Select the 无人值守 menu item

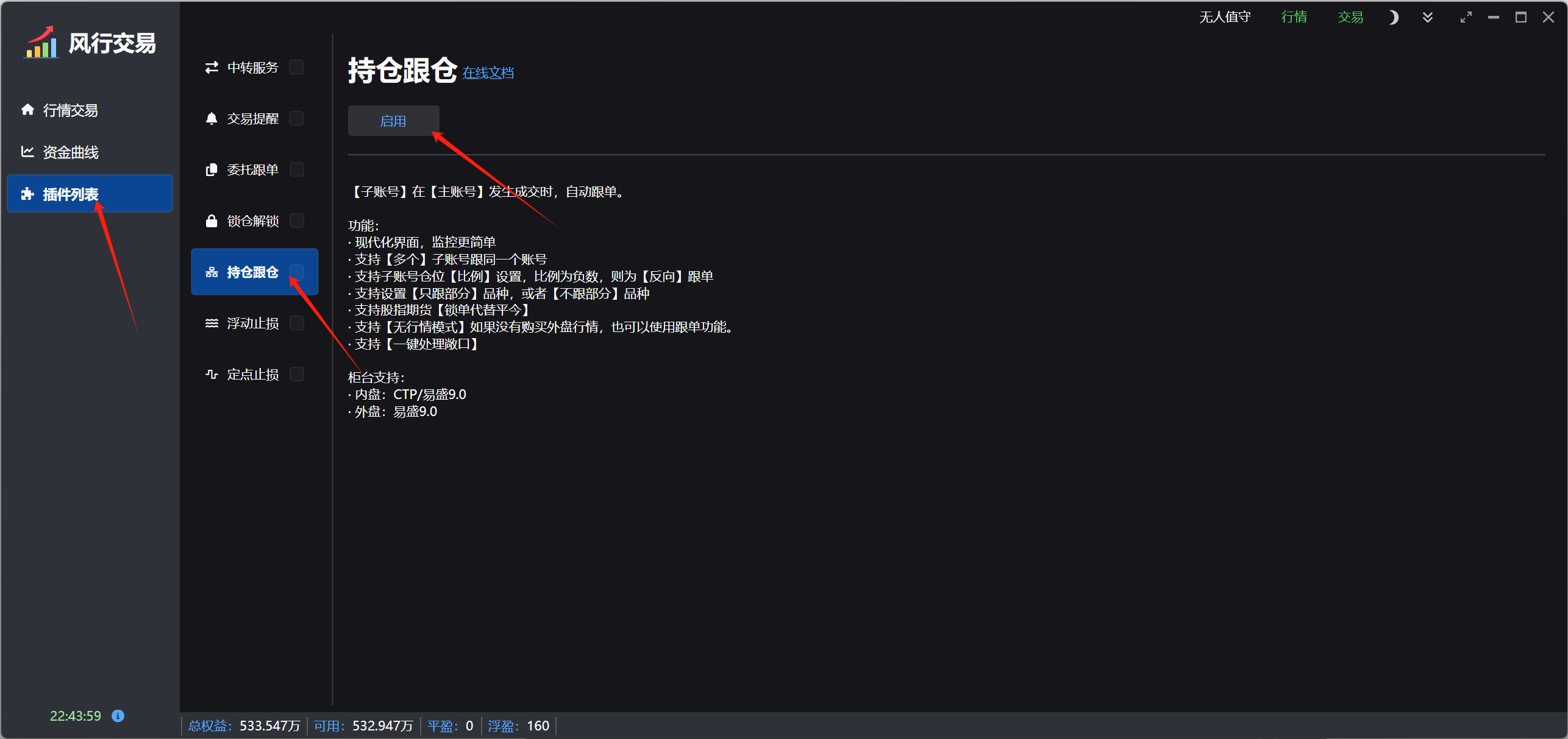pyautogui.click(x=1225, y=18)
